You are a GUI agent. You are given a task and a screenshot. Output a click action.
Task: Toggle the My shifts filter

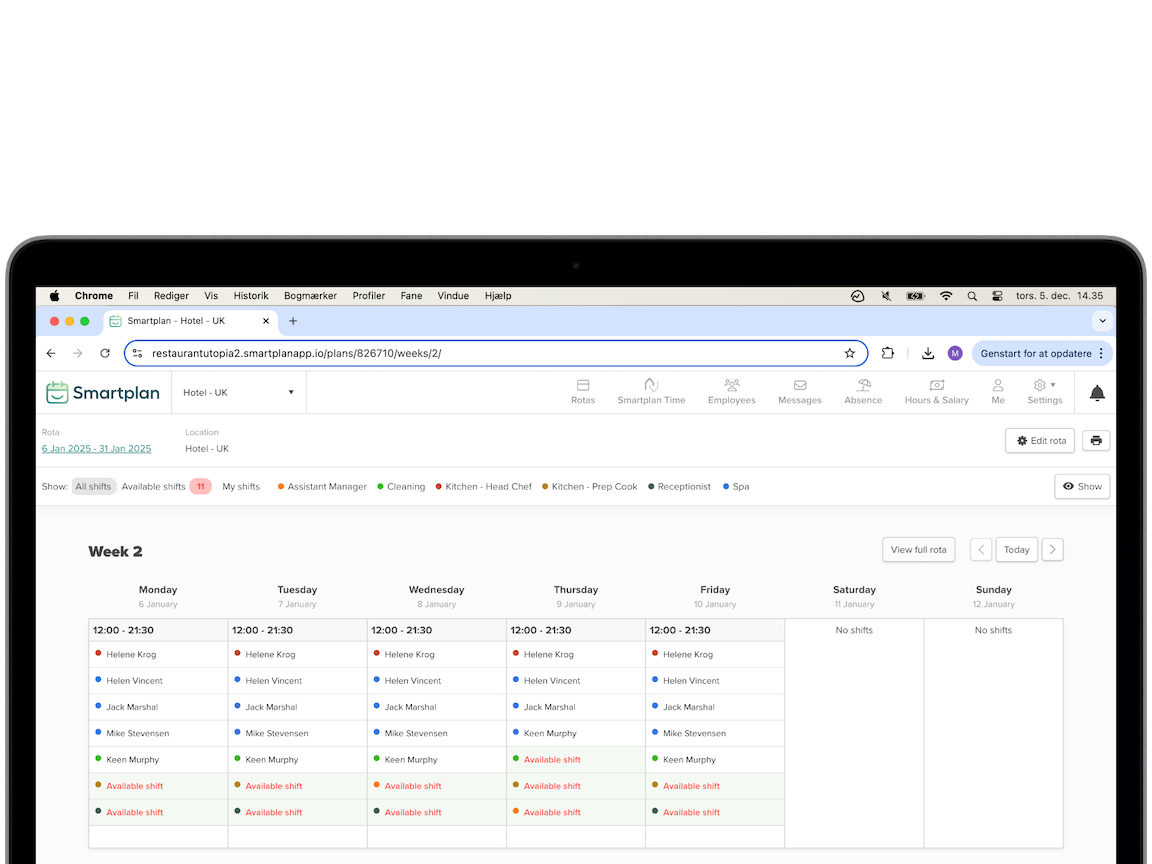(x=241, y=487)
